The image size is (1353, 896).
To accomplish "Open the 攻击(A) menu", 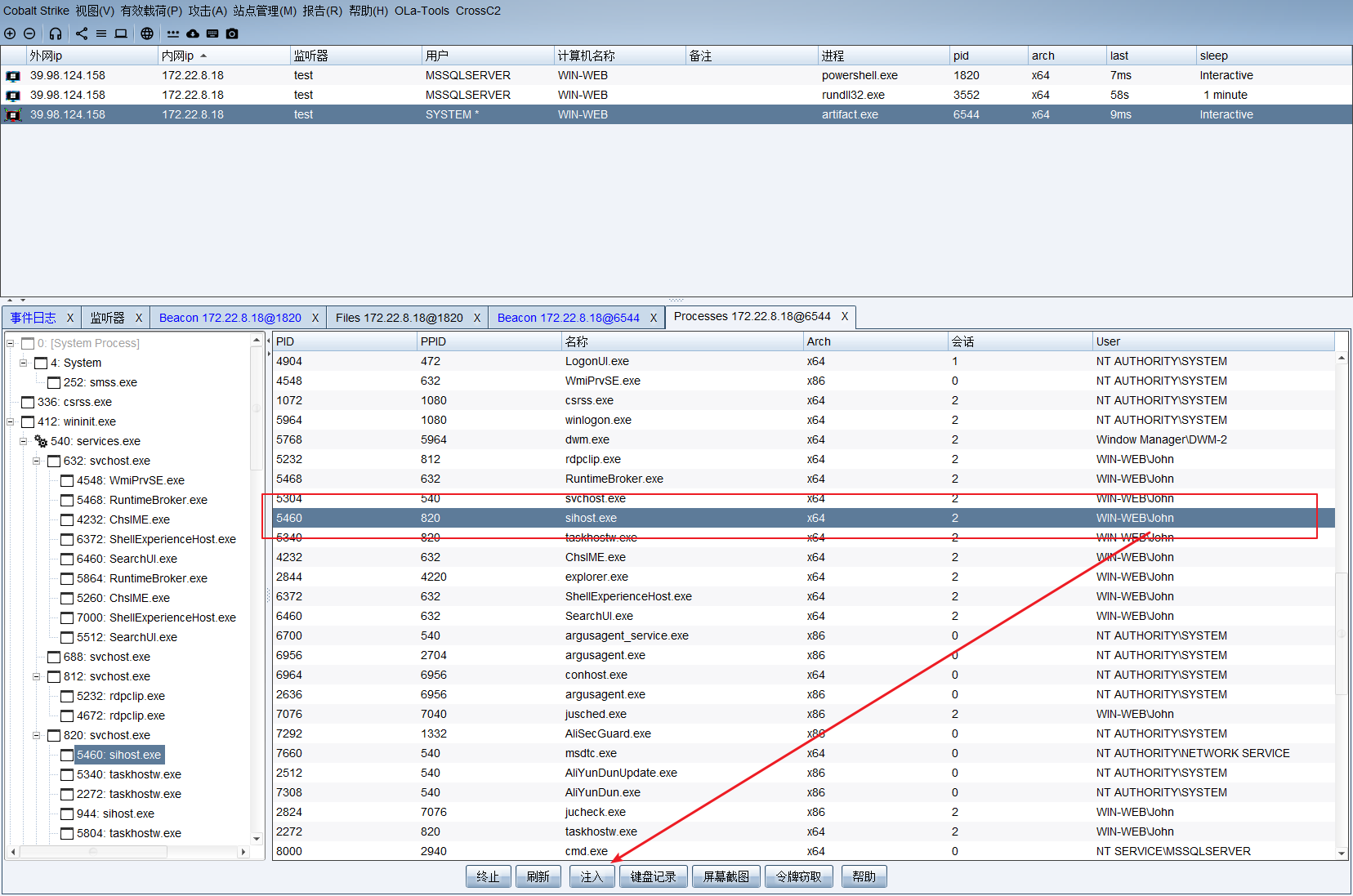I will [208, 11].
